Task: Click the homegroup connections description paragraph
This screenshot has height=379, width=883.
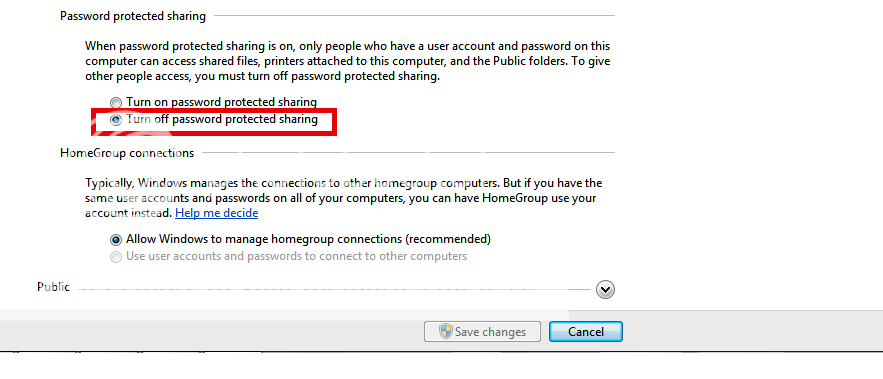Action: (344, 198)
